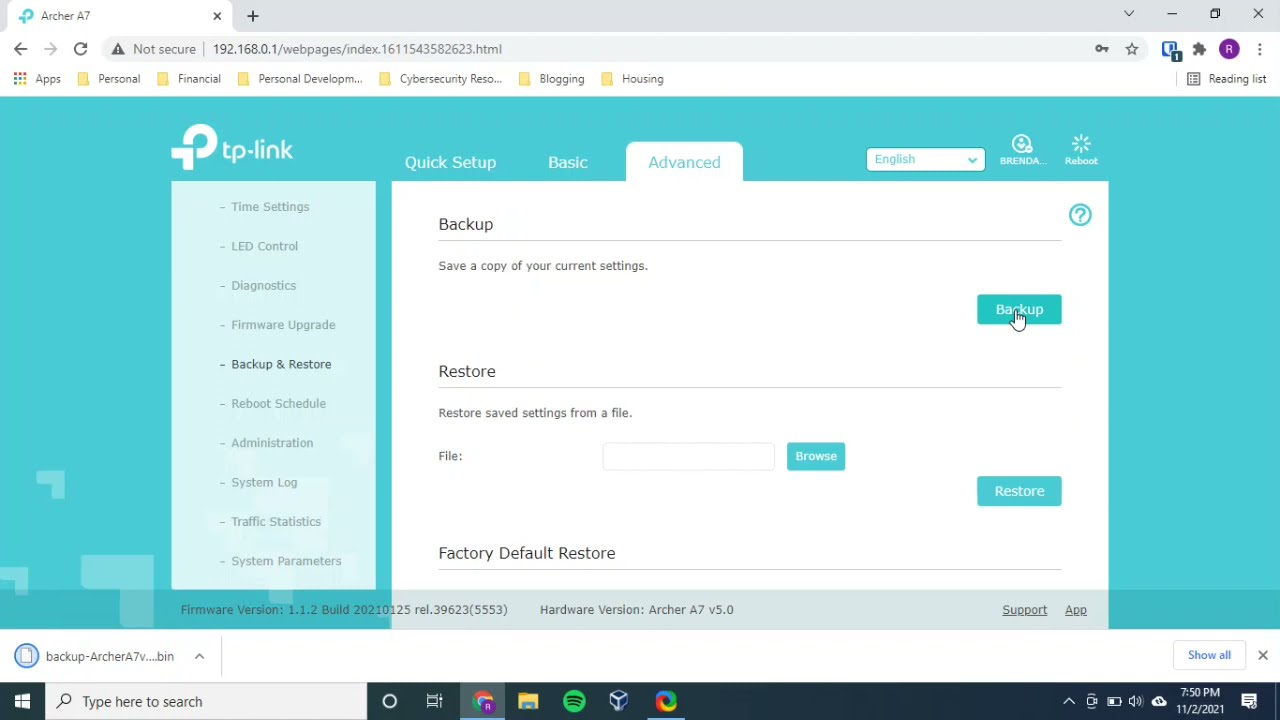Click the volume speaker tray icon
The height and width of the screenshot is (720, 1280).
[1136, 701]
